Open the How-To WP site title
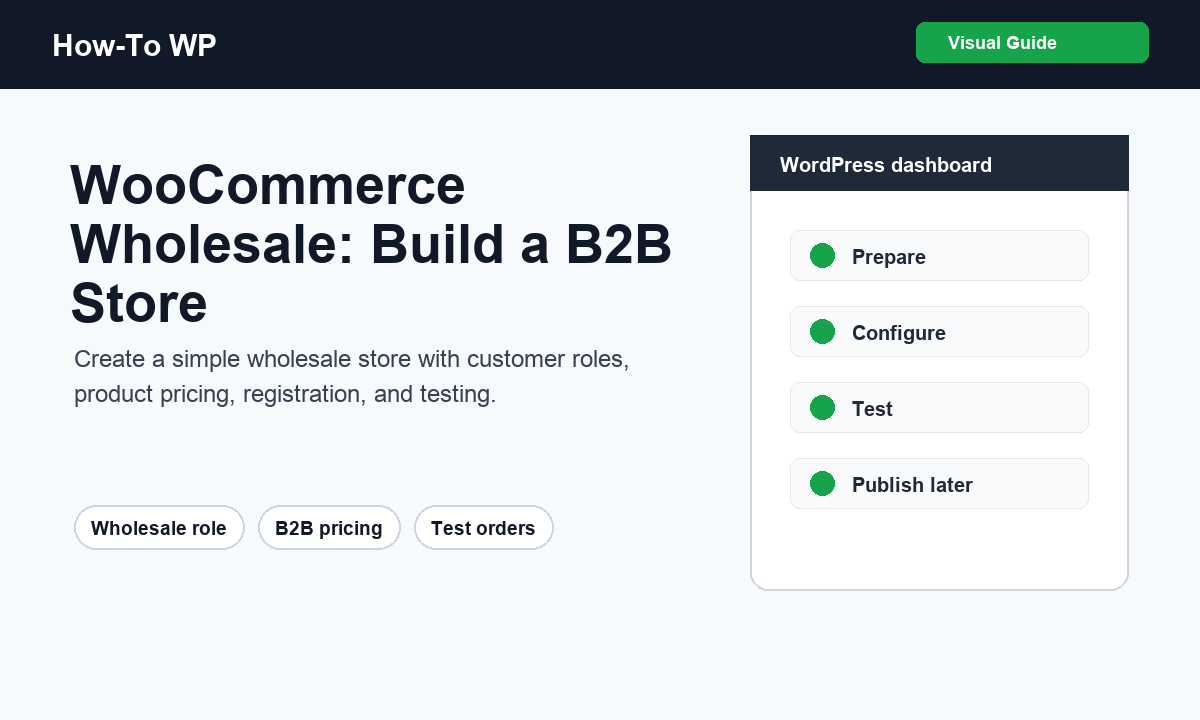This screenshot has height=720, width=1200. coord(134,45)
